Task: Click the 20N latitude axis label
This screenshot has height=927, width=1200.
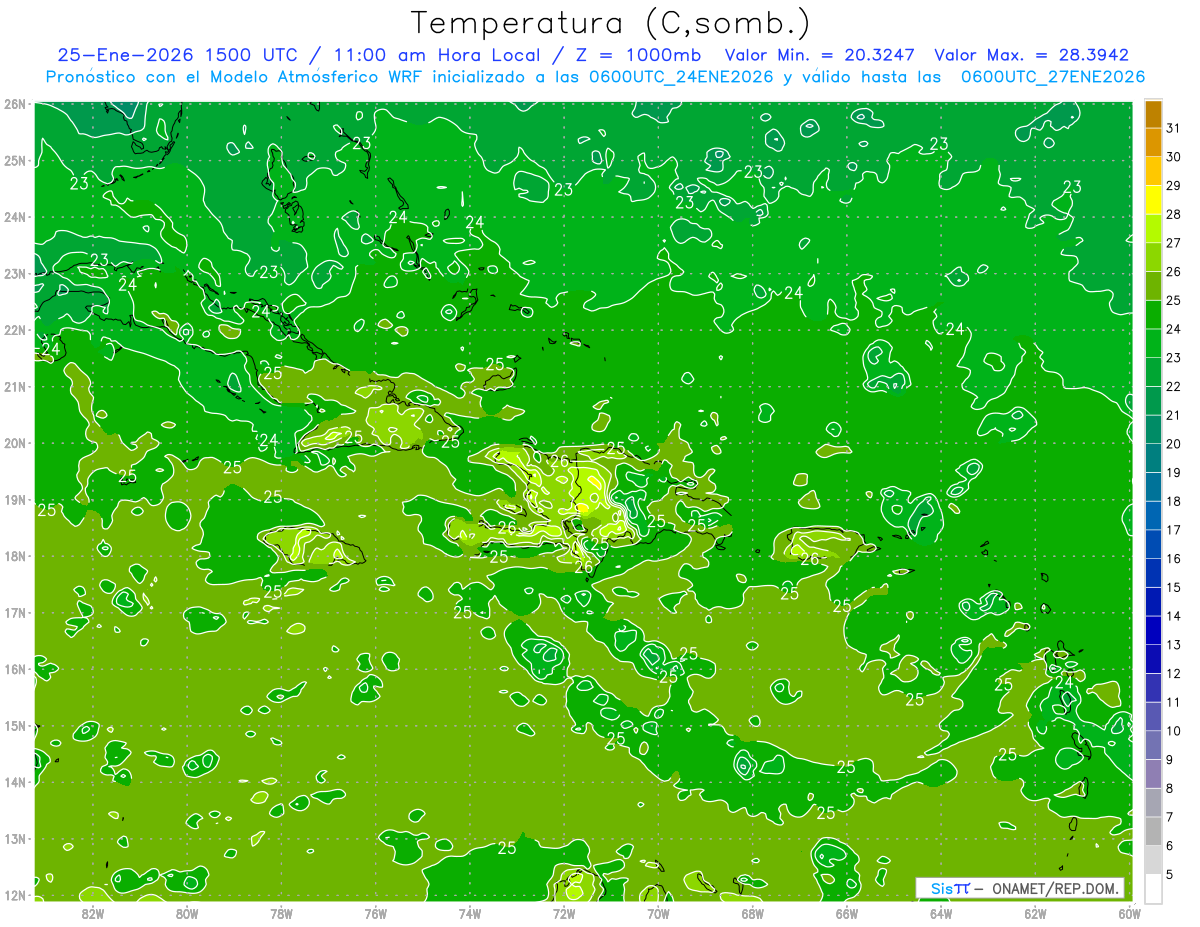Action: [14, 443]
